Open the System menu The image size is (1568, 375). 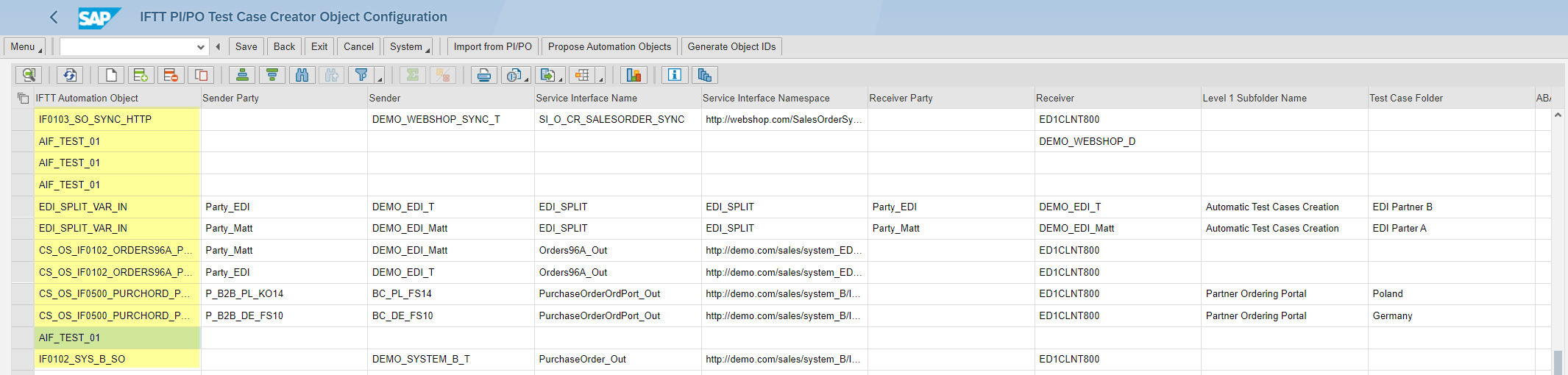pyautogui.click(x=408, y=47)
